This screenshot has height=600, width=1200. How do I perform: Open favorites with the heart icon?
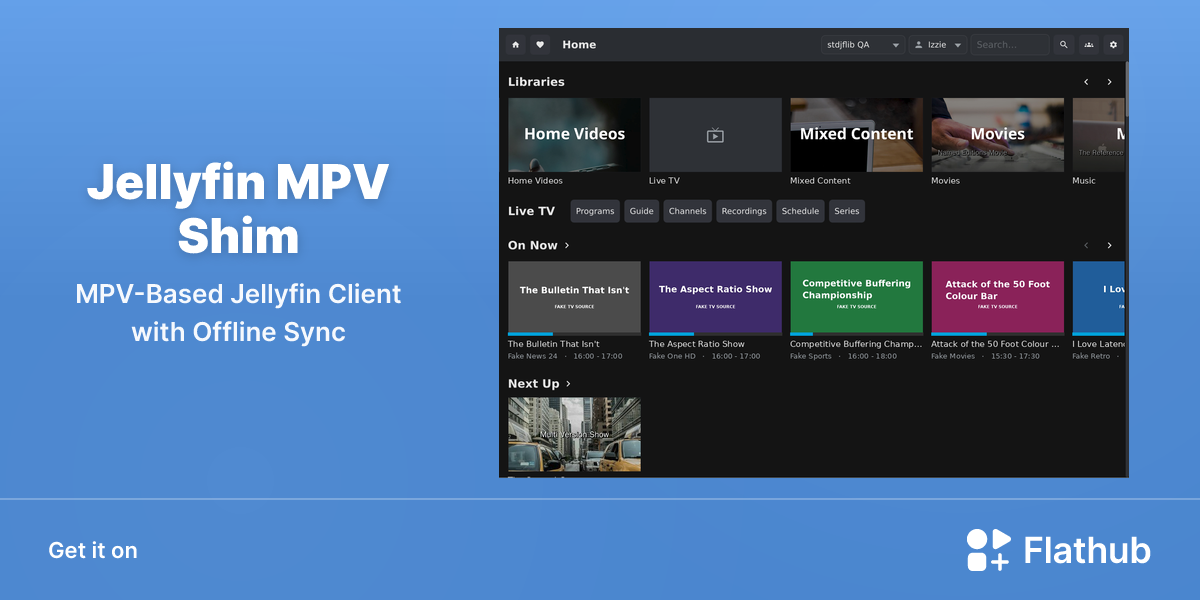click(x=540, y=45)
